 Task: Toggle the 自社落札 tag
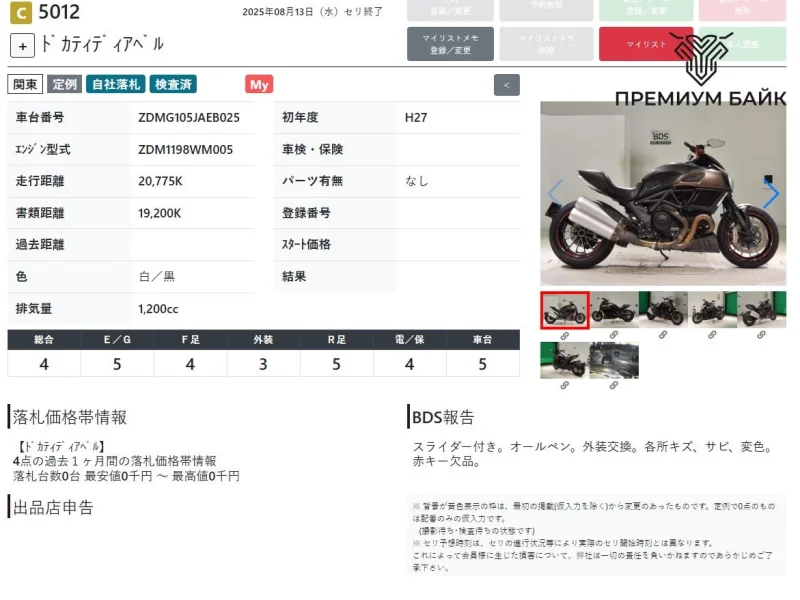click(x=116, y=84)
